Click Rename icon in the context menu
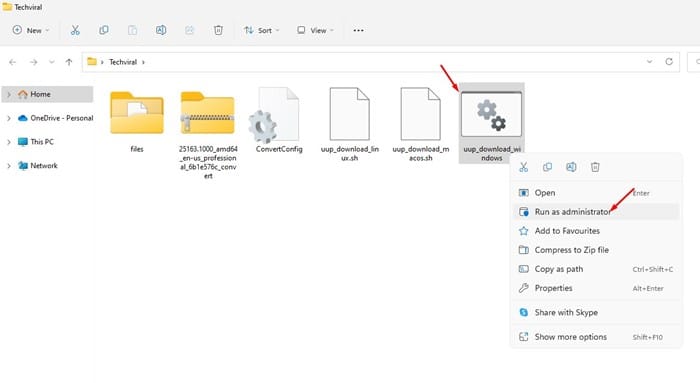700x383 pixels. 571,167
